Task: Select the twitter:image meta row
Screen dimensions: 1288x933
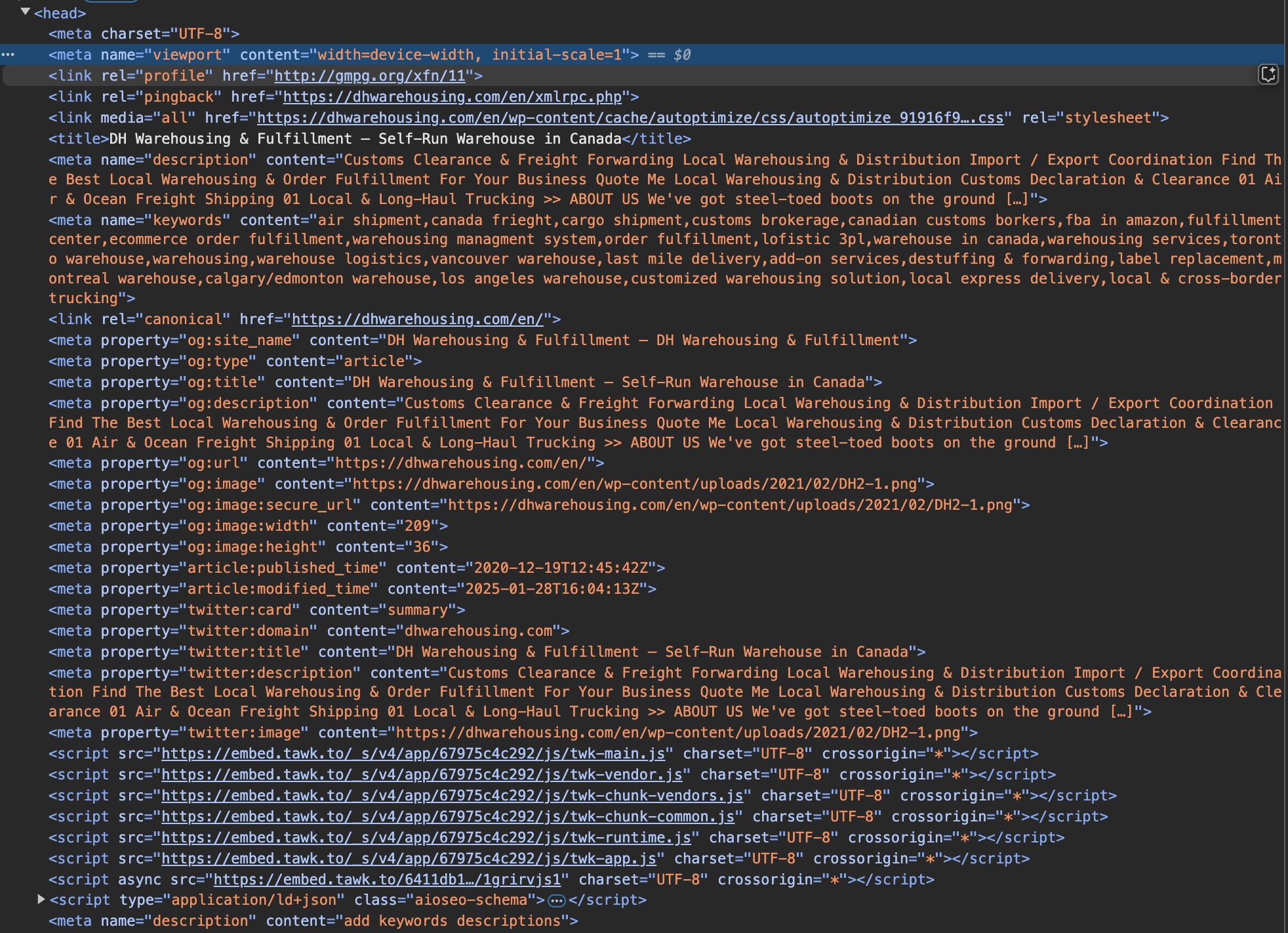Action: 513,732
